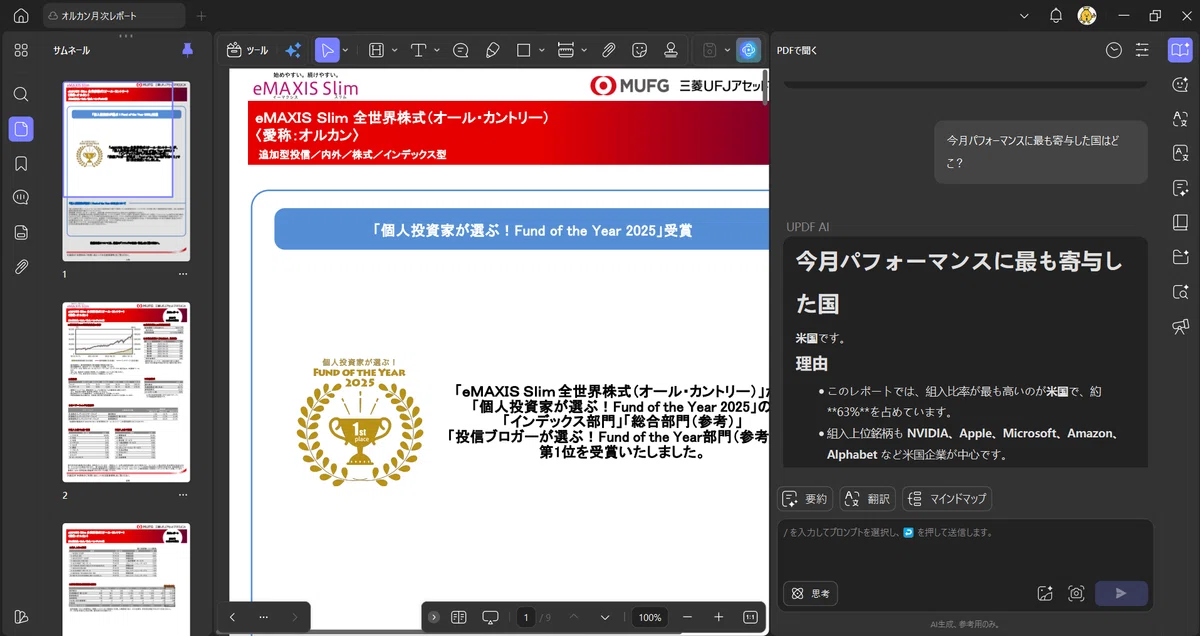Select the attach file paperclip tool

(x=608, y=50)
